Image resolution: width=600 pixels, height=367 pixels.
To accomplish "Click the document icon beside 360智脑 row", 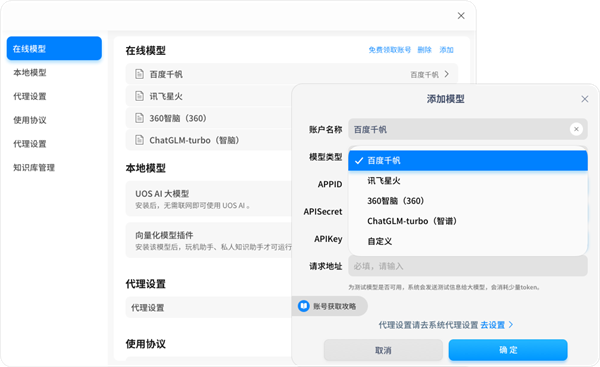I will pos(139,118).
